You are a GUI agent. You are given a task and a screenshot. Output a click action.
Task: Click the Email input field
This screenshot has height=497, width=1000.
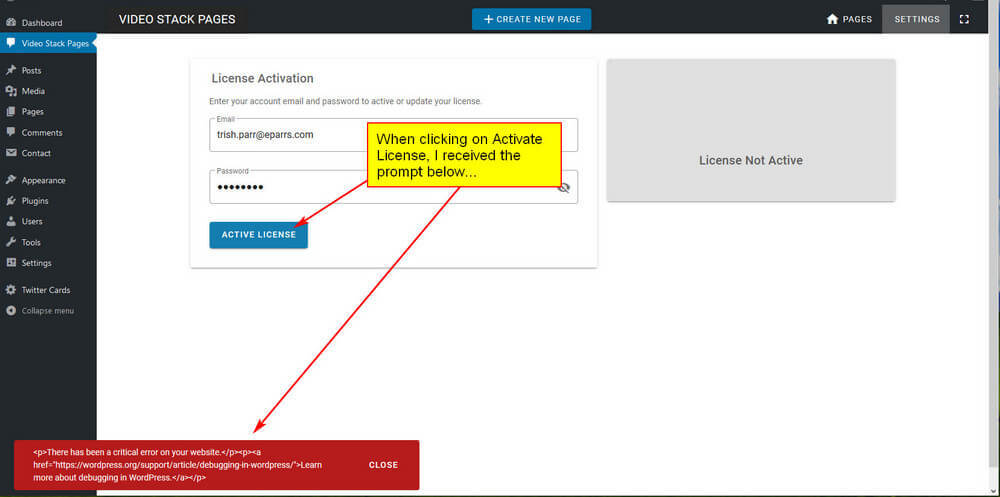point(393,135)
